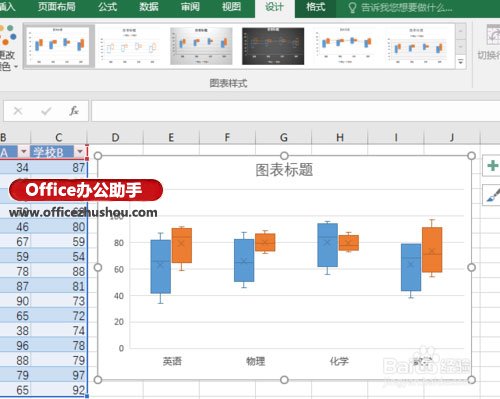Viewport: 500px width, 399px height.
Task: Click the 物理 category axis label
Action: [x=255, y=361]
